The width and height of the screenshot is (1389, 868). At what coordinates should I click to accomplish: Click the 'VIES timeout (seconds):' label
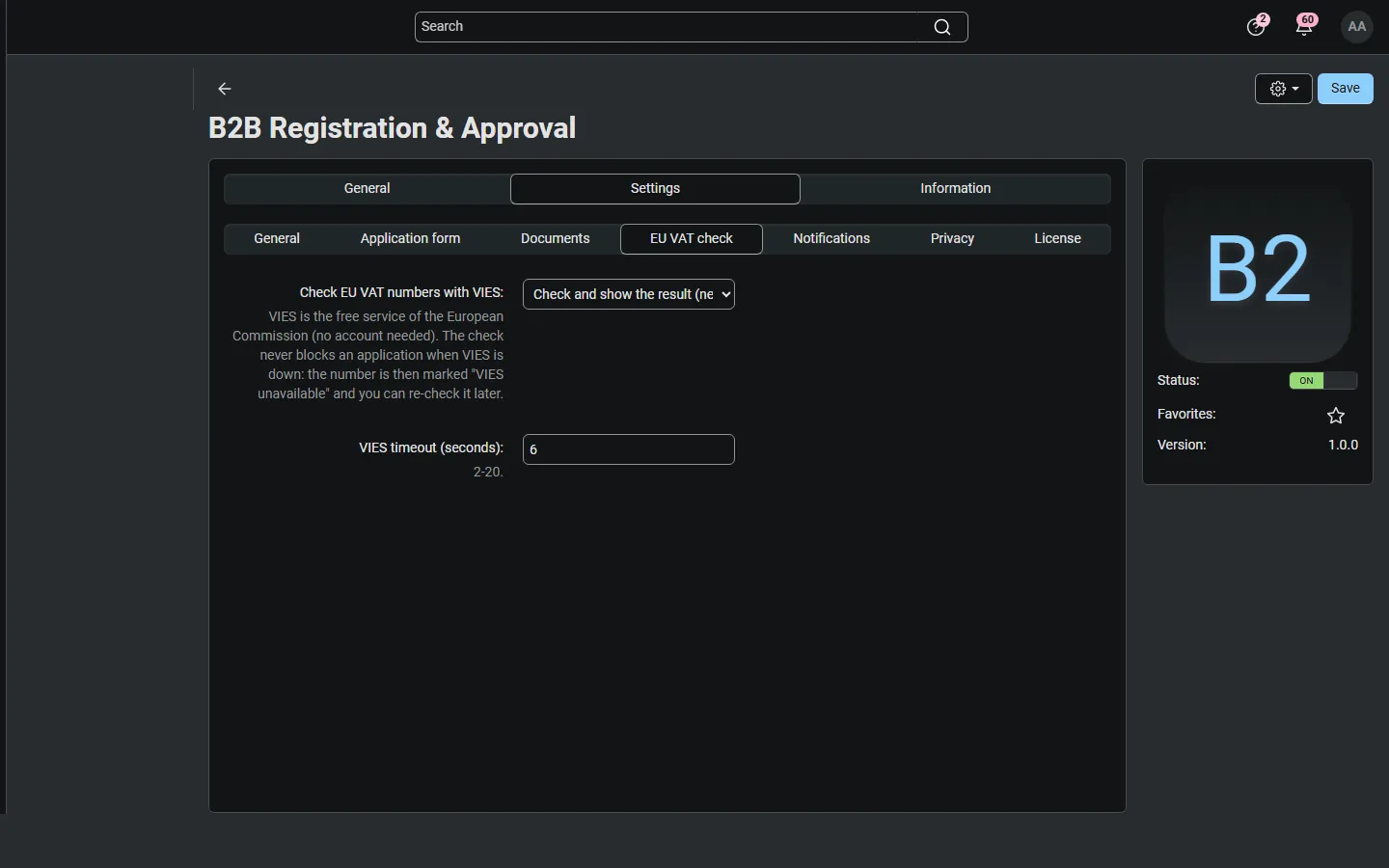431,448
